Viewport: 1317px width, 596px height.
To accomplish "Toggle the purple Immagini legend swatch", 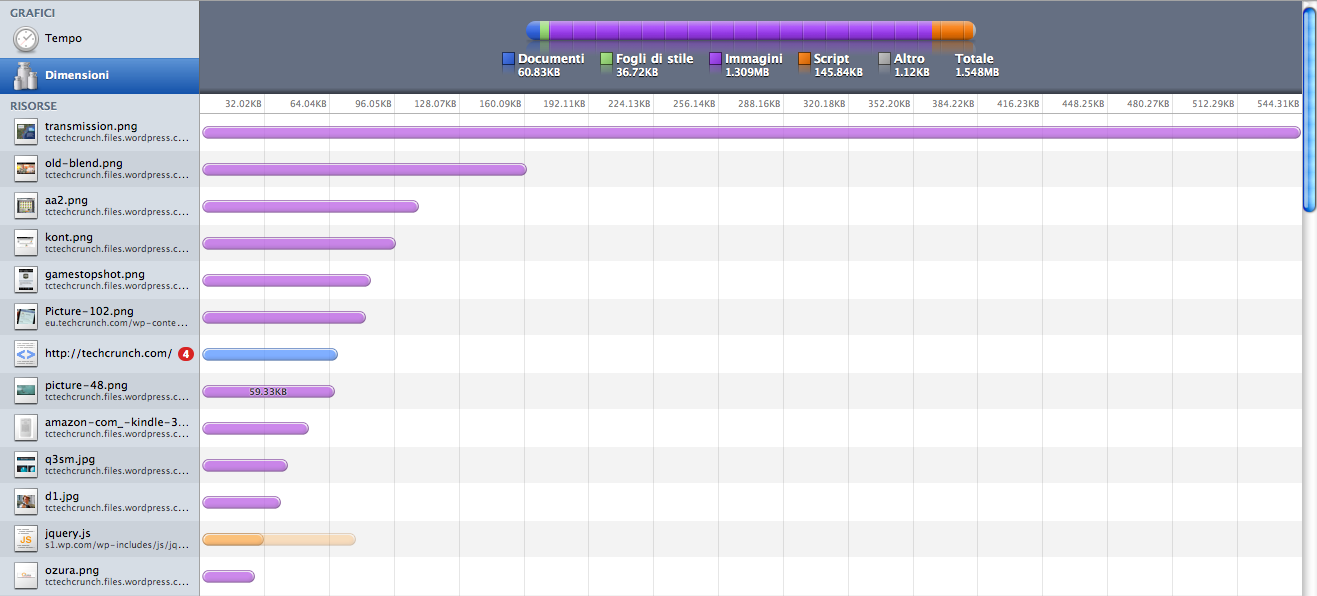I will [x=715, y=60].
